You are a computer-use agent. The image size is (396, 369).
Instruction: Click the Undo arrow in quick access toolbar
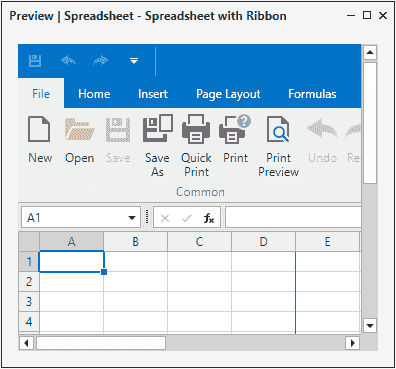pyautogui.click(x=68, y=61)
